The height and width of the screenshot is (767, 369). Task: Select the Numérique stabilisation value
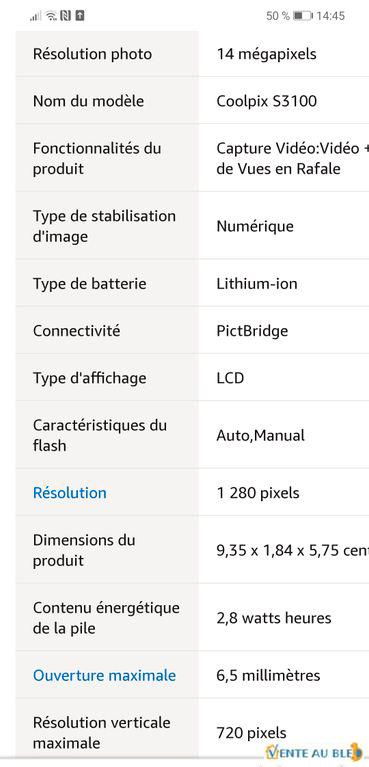pos(255,226)
